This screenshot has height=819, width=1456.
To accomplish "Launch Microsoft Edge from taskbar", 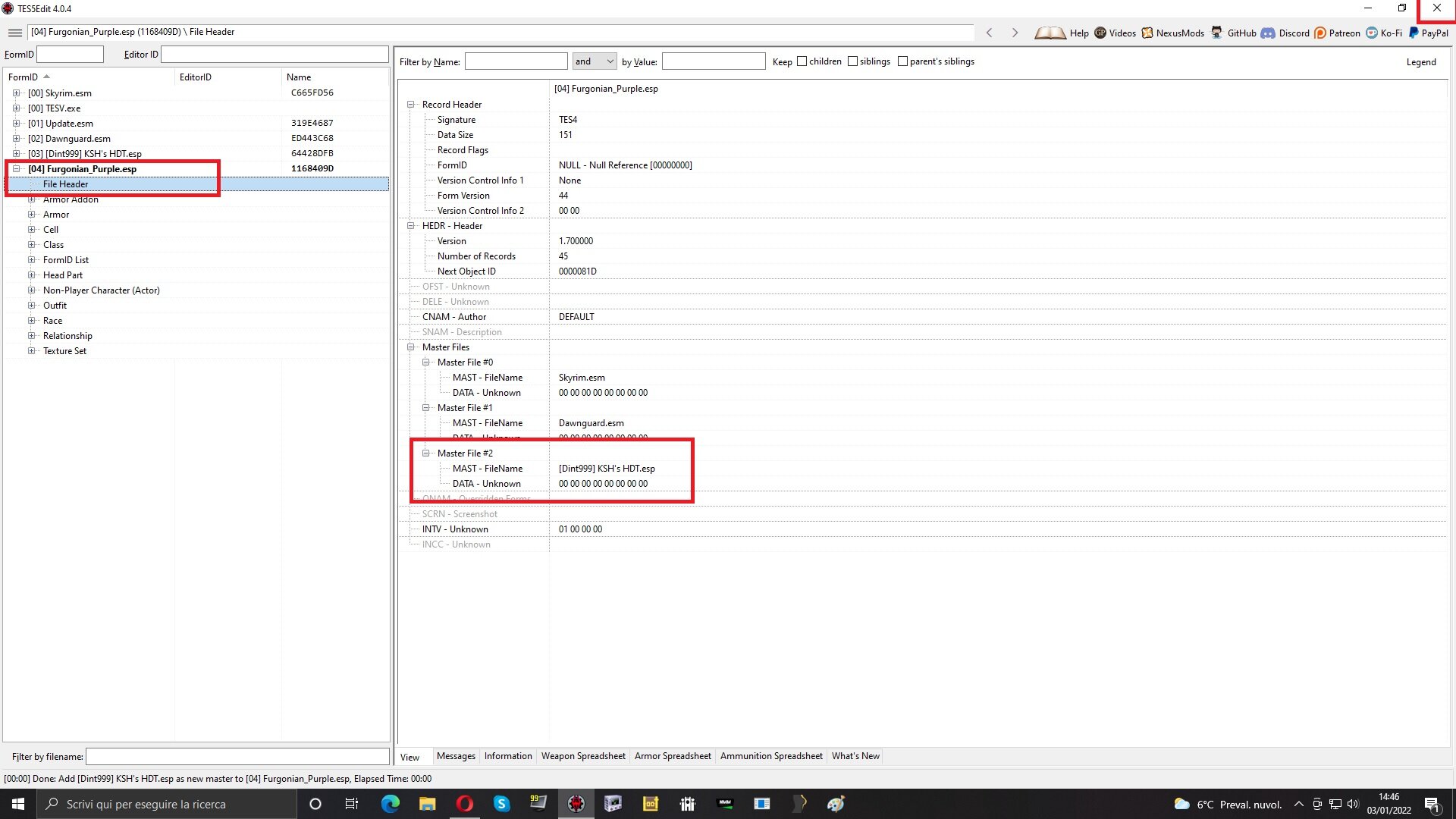I will click(390, 804).
